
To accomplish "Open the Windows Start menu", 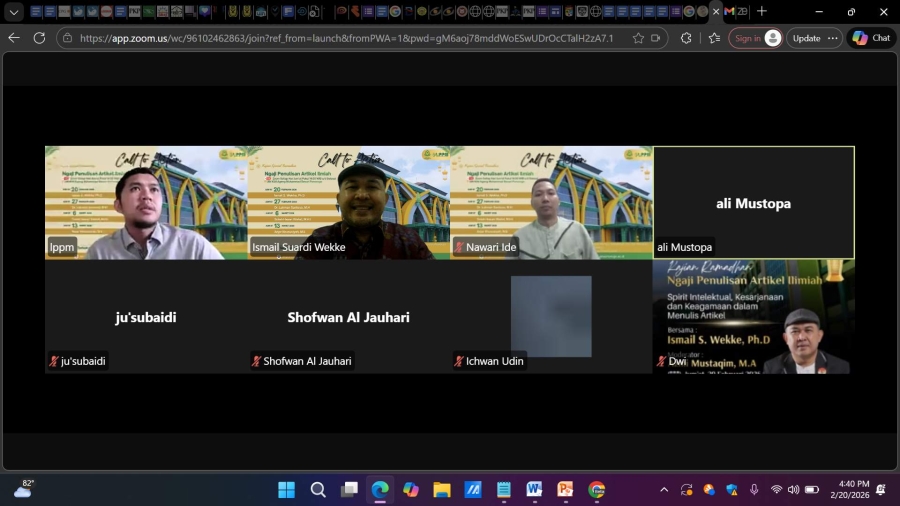I will (286, 490).
